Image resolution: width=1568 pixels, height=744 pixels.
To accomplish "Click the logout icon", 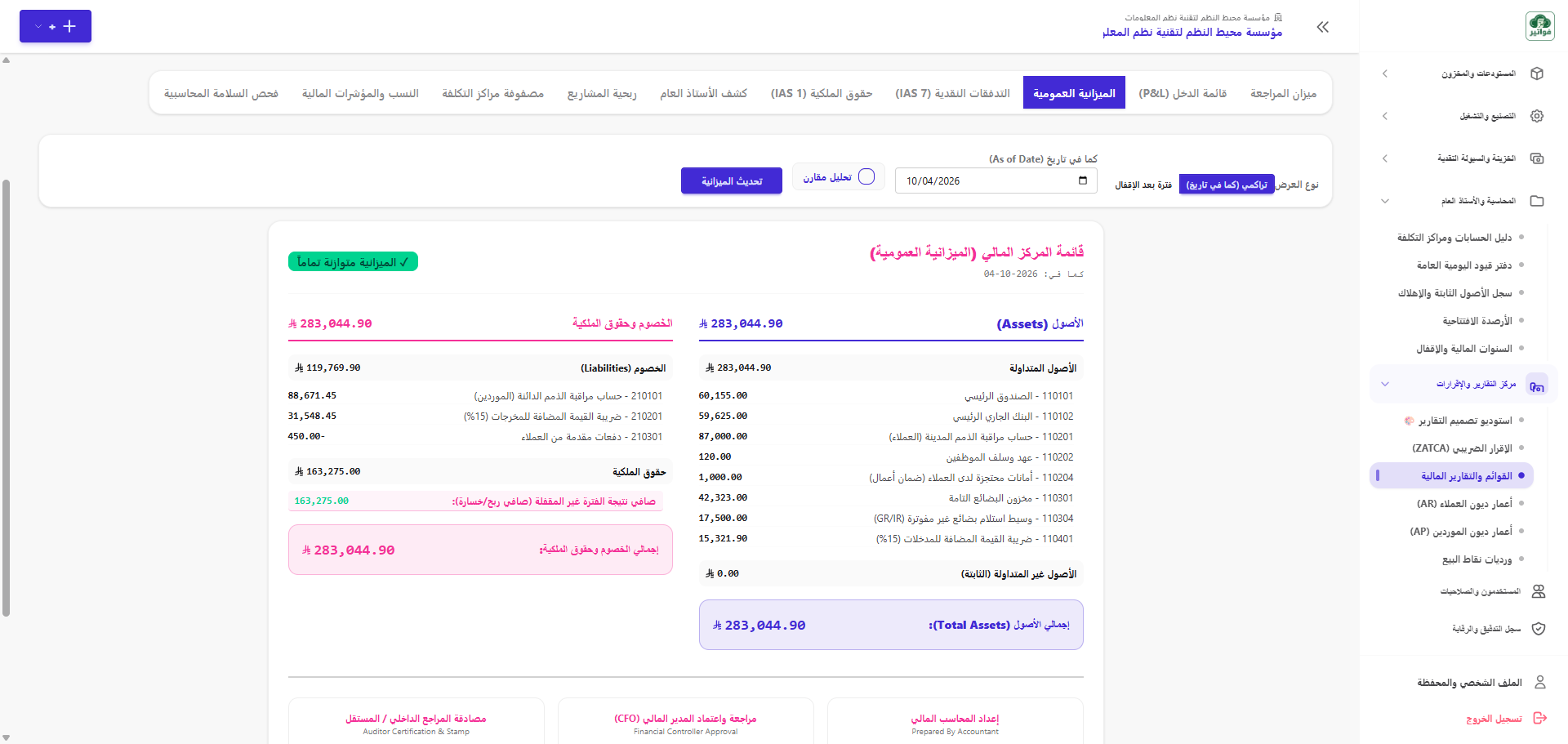I will (1540, 719).
